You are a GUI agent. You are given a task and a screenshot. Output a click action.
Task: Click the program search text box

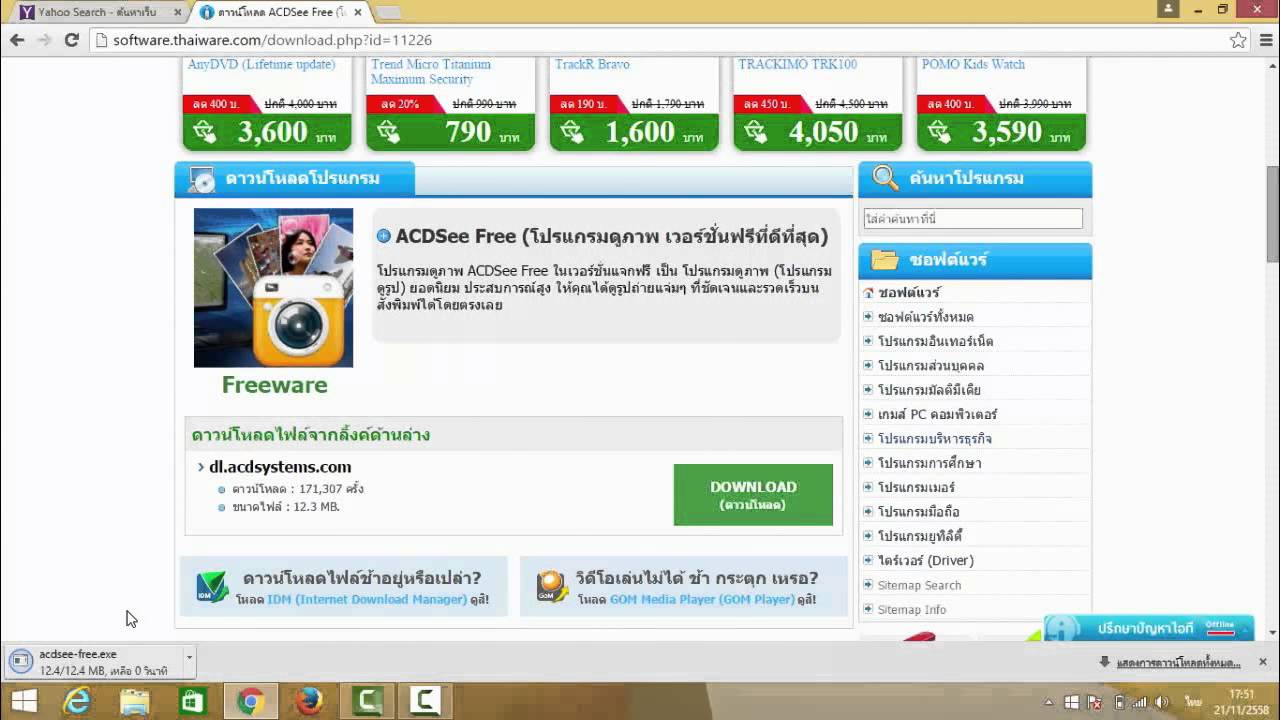coord(973,218)
